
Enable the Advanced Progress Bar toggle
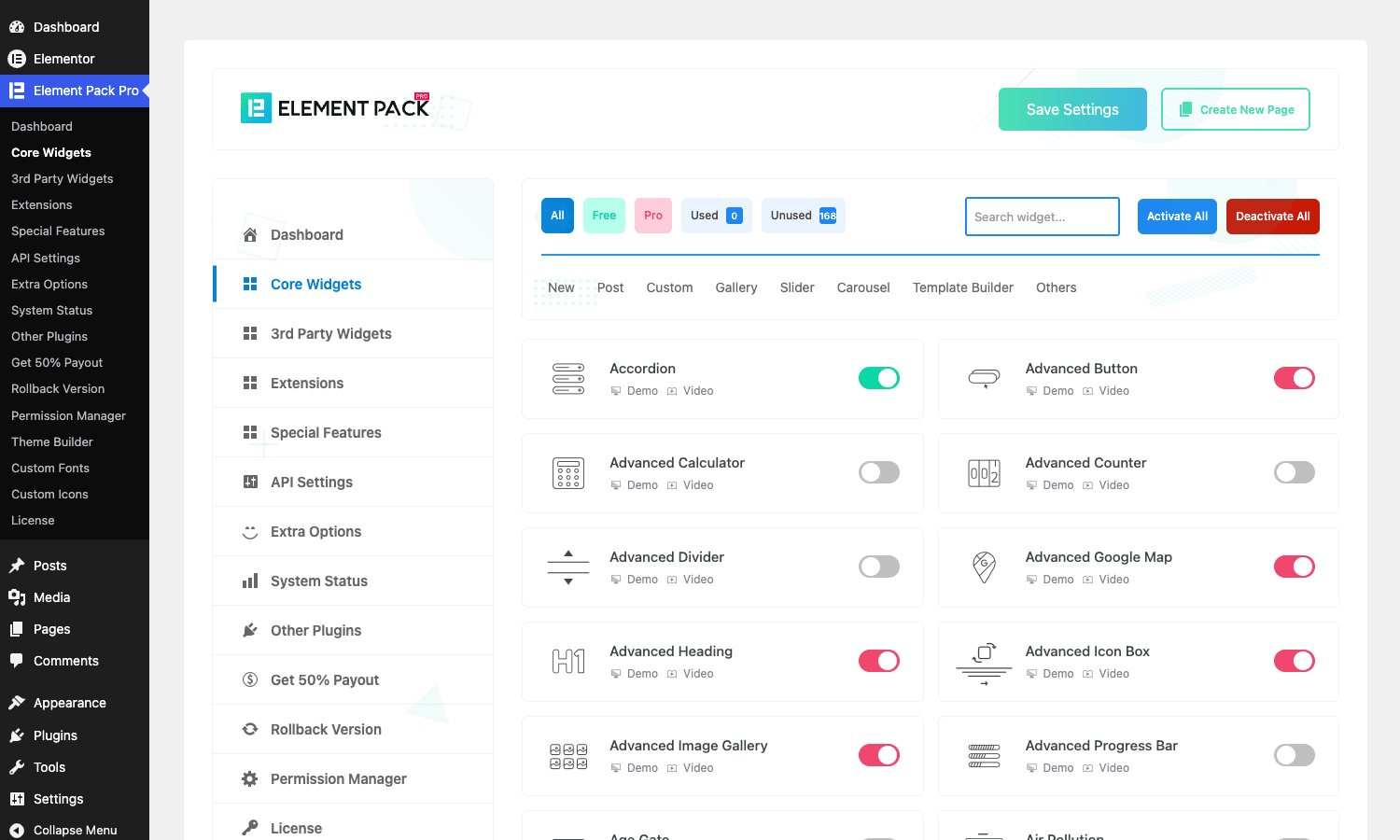(x=1295, y=755)
